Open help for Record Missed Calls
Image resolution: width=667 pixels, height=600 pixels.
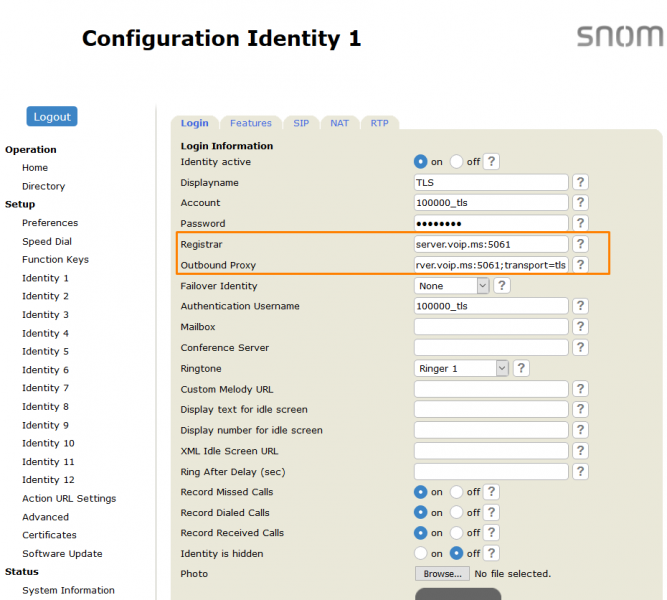(491, 492)
